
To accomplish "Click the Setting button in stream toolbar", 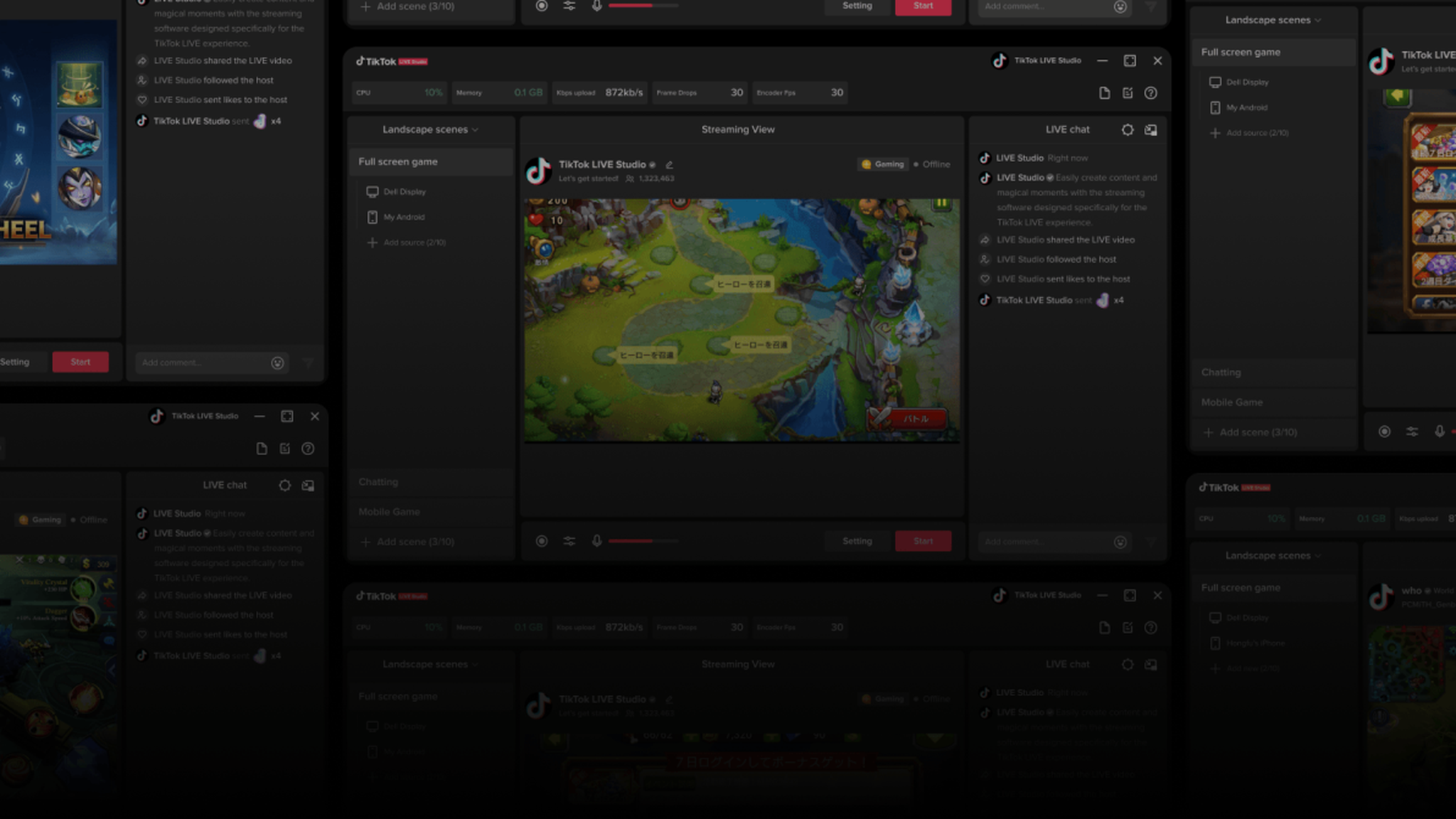I will [857, 541].
